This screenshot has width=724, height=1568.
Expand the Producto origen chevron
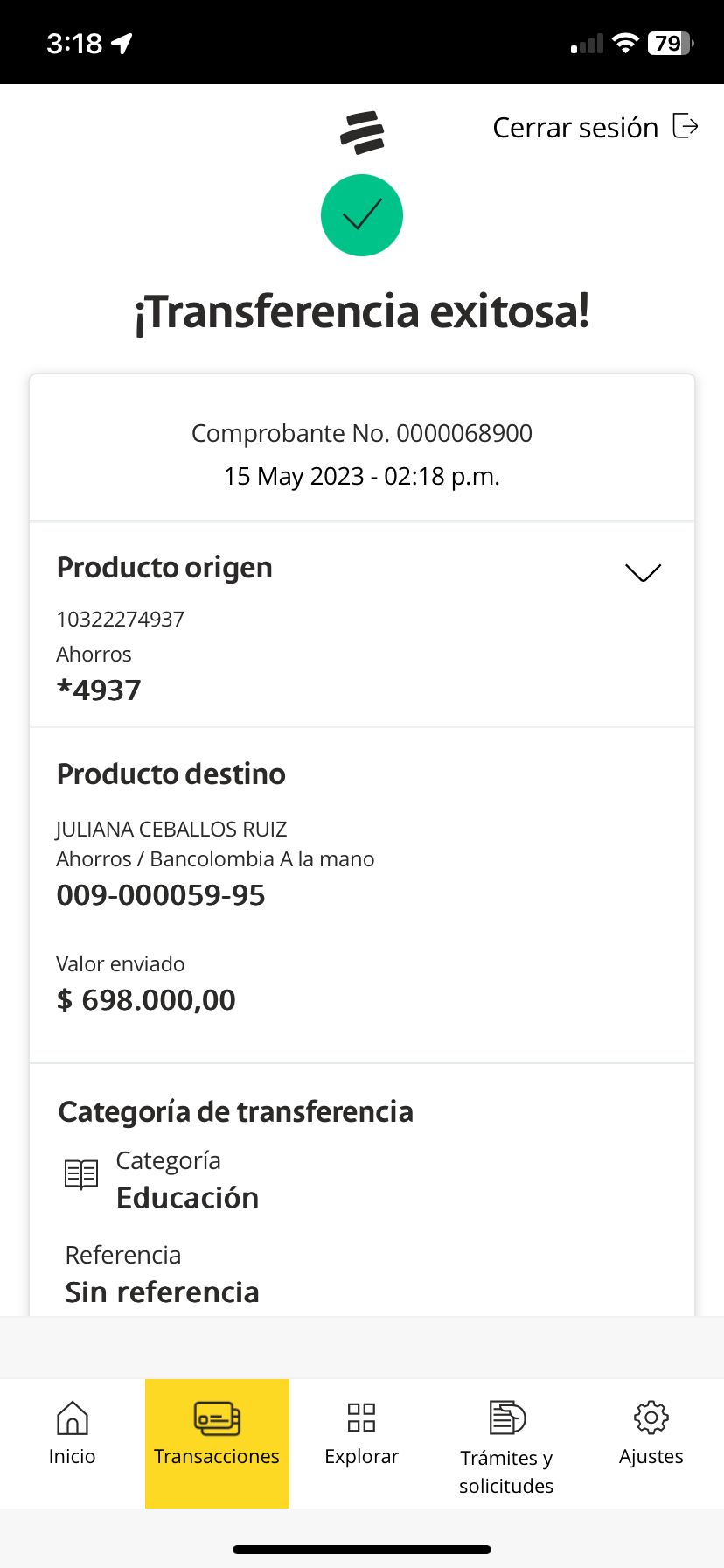point(643,572)
